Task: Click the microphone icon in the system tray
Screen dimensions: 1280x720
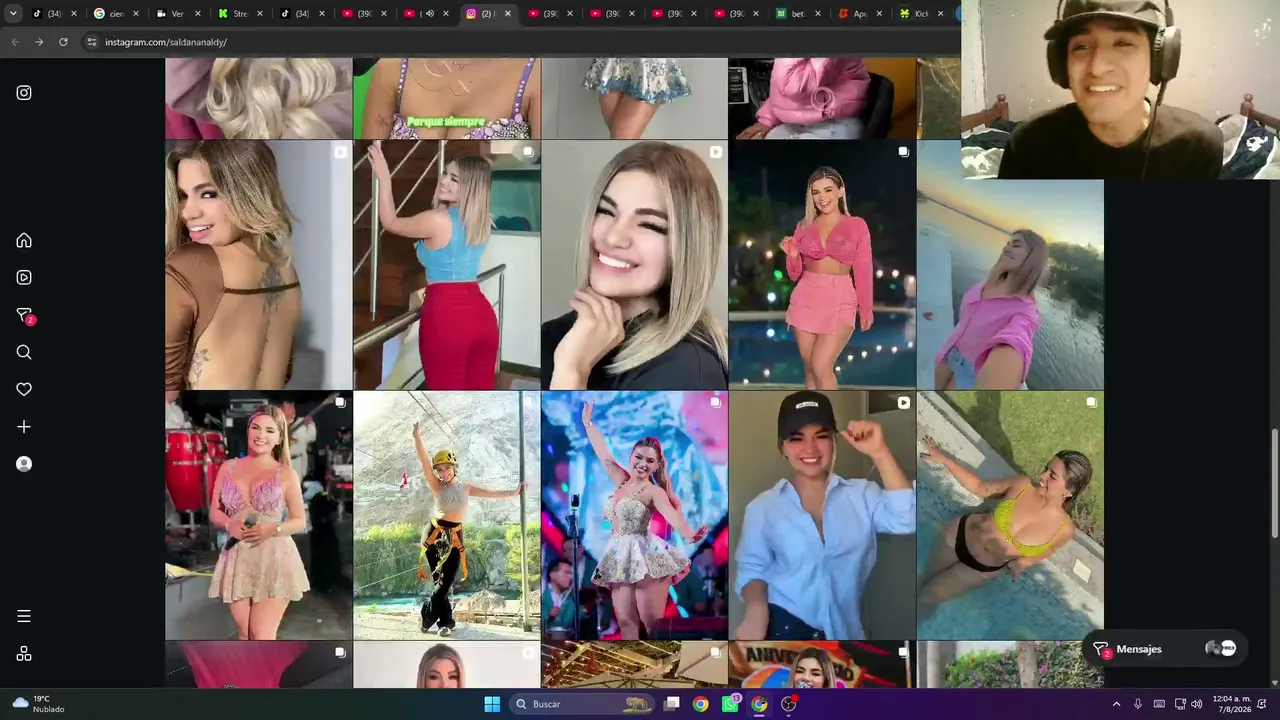Action: click(1138, 704)
